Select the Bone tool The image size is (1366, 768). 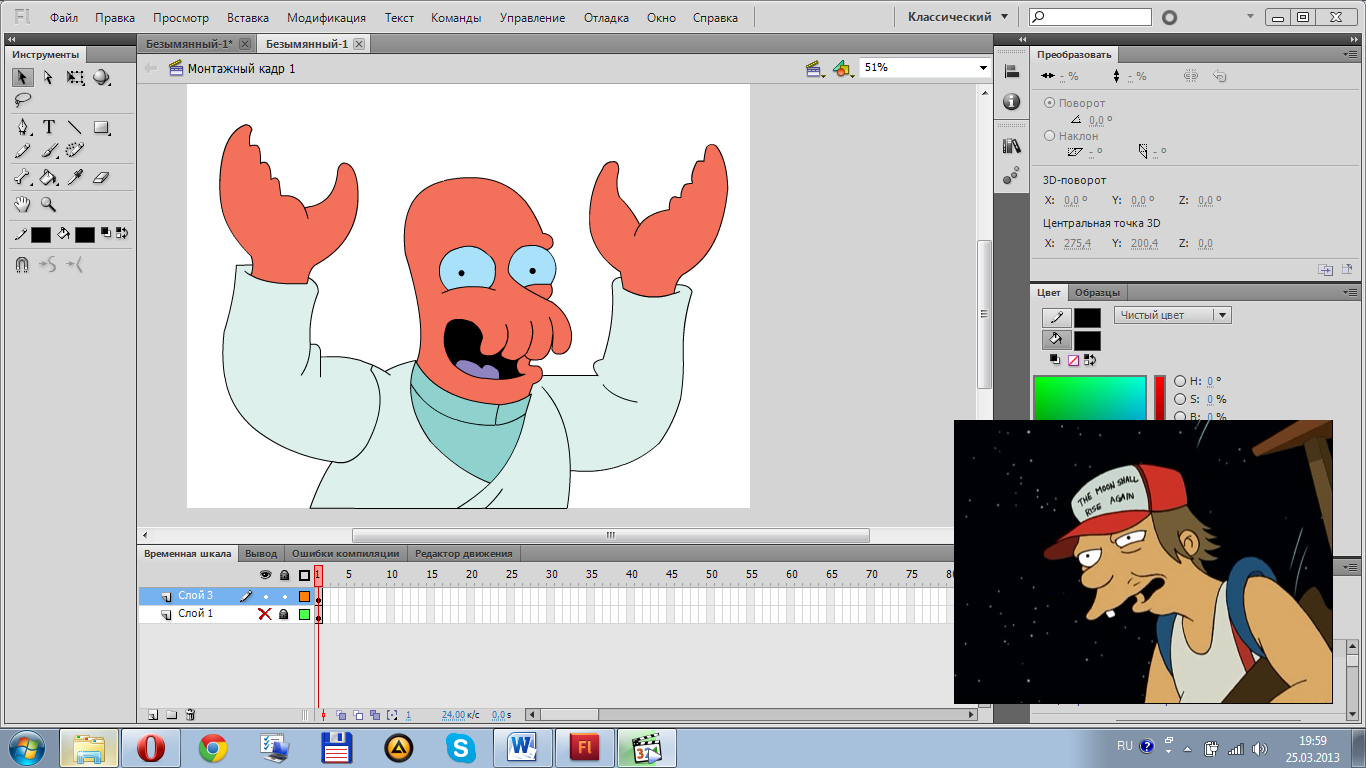click(22, 177)
